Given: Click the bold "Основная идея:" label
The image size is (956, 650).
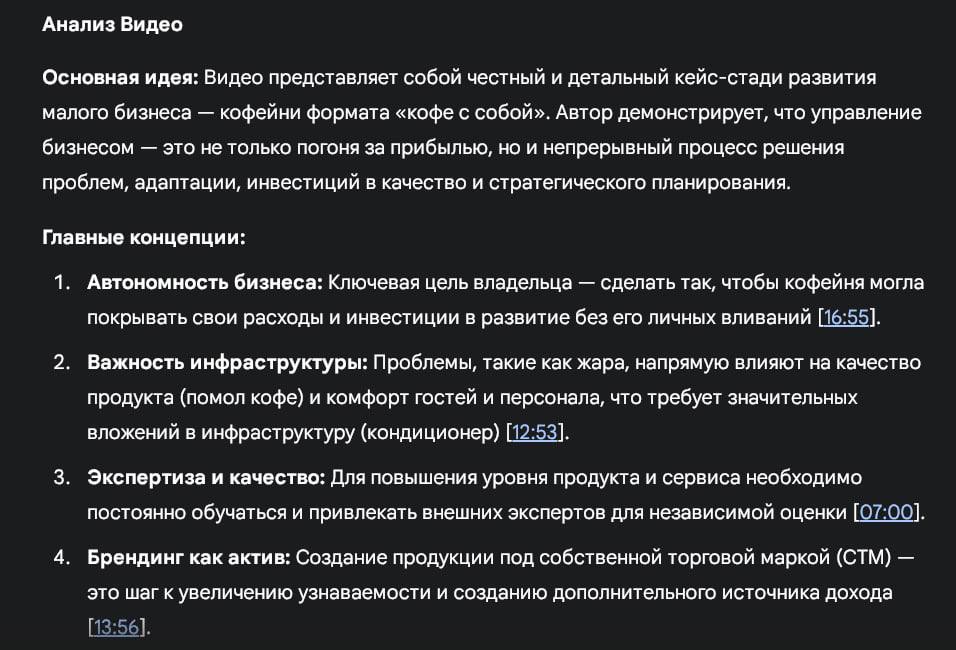Looking at the screenshot, I should pos(121,77).
